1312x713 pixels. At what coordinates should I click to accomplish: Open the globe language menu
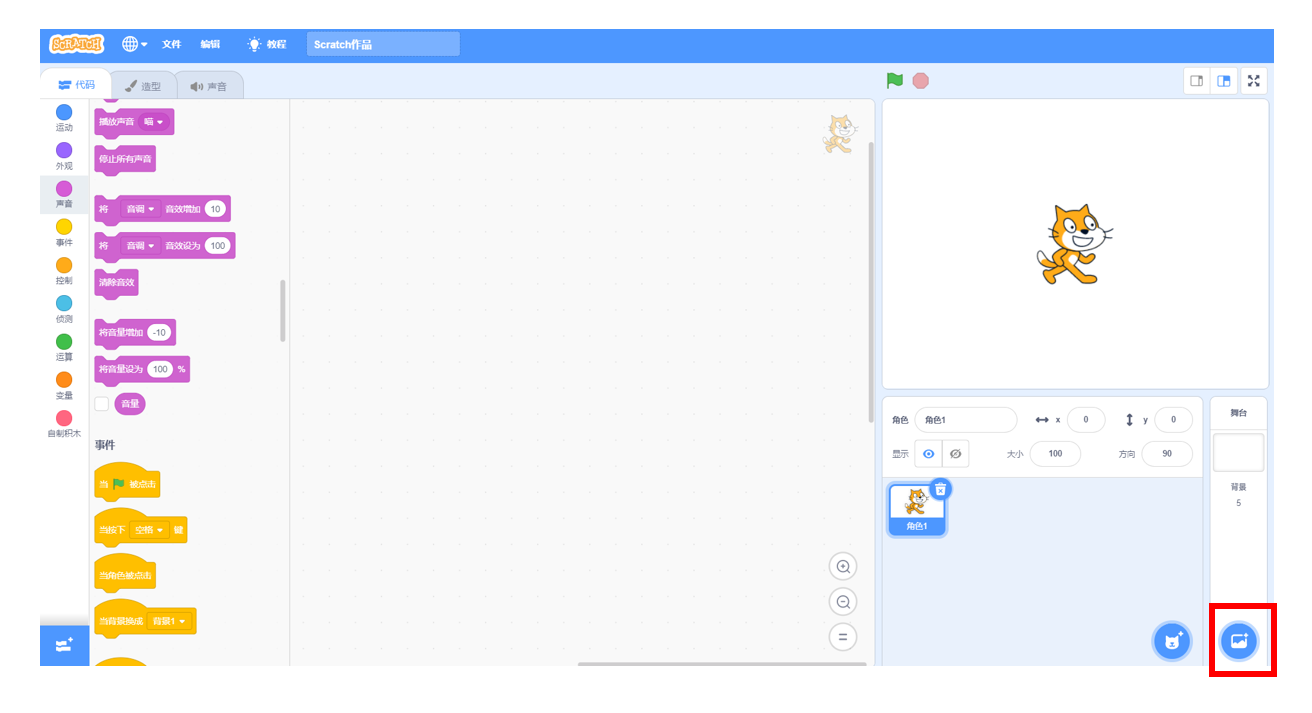tap(134, 44)
